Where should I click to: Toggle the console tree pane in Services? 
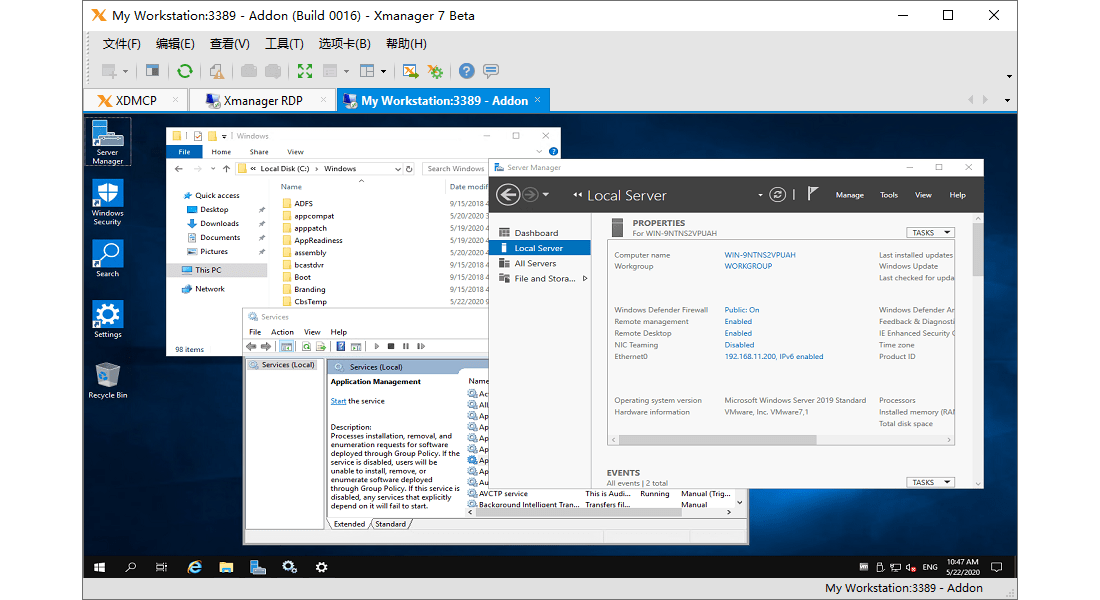[x=286, y=346]
